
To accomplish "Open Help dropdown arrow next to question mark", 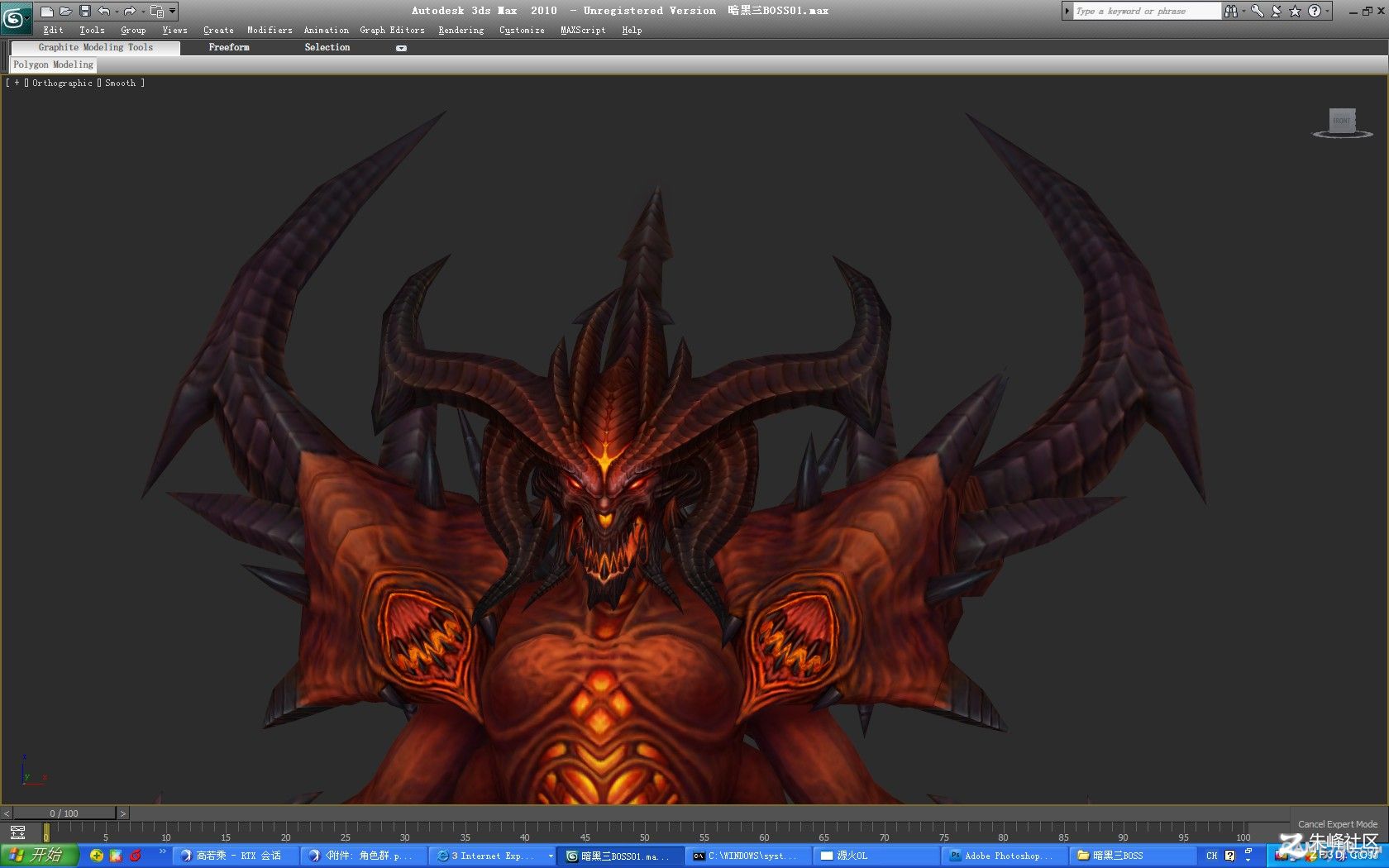I will tap(1327, 11).
